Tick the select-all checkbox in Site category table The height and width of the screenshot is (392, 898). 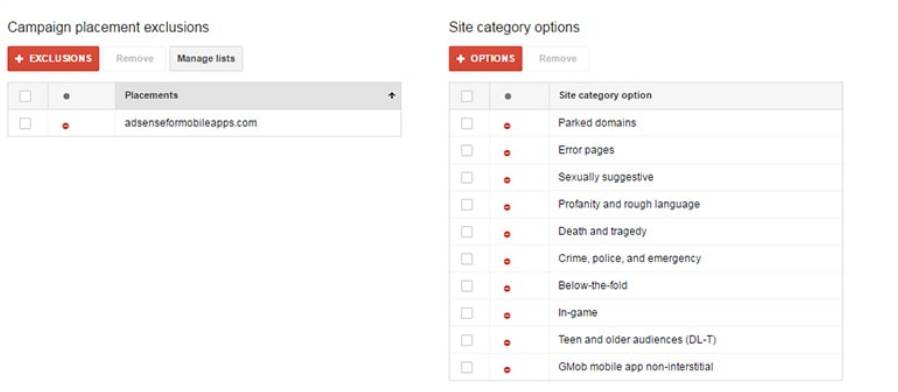tap(467, 96)
